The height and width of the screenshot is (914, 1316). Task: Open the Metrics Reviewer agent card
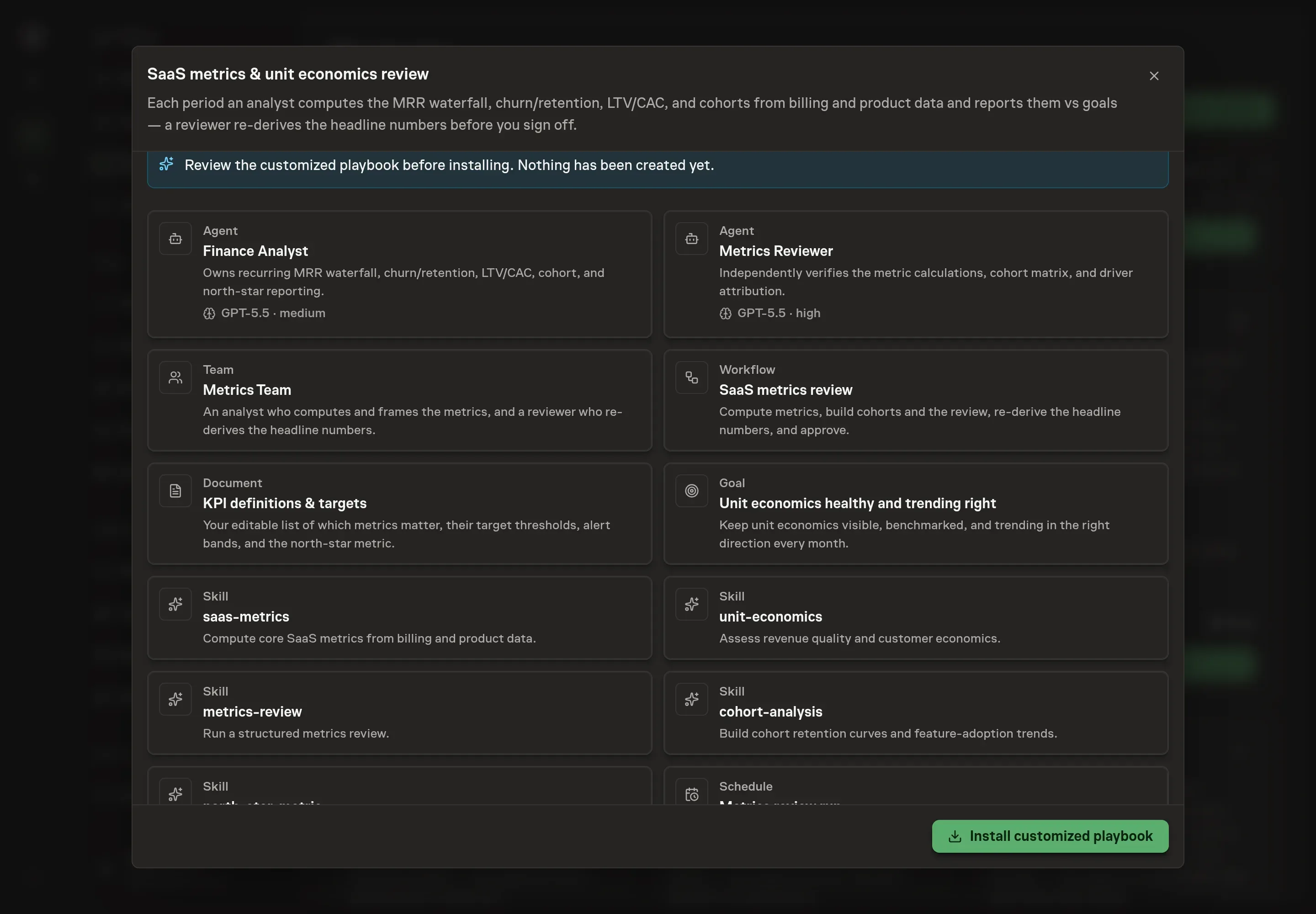pyautogui.click(x=916, y=274)
